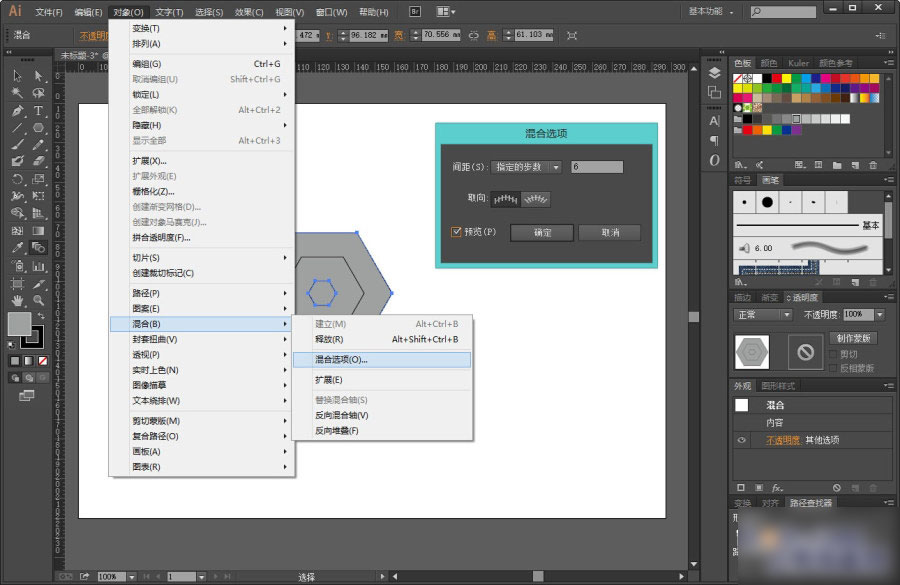Click the orange 不透明度 link in Appearance
This screenshot has width=900, height=585.
point(783,440)
